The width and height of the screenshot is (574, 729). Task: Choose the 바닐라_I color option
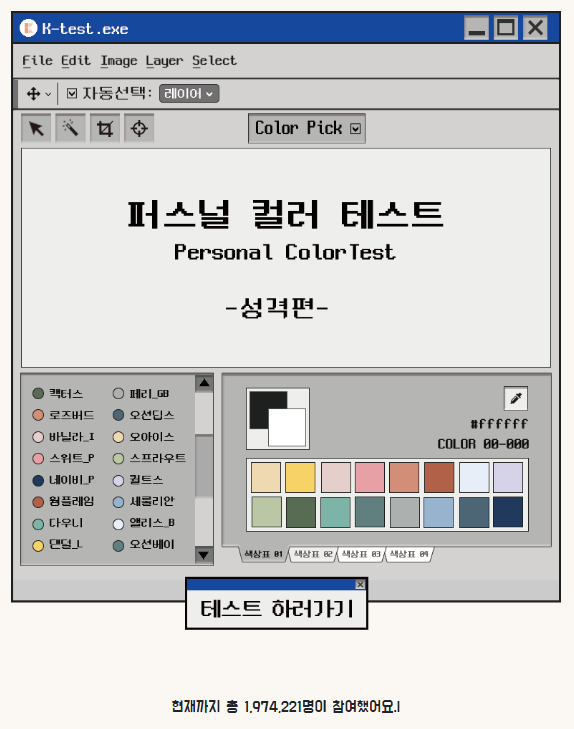(63, 437)
